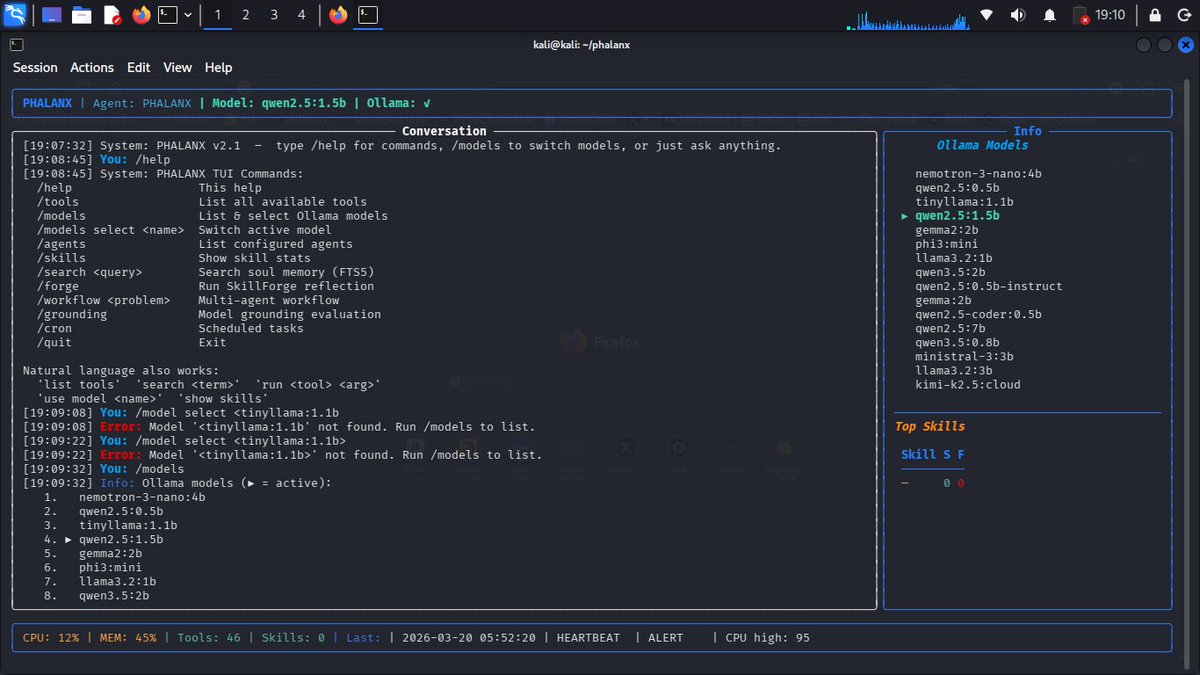
Task: Select tinyllama:1.1b in Ollama Models panel
Action: [964, 202]
